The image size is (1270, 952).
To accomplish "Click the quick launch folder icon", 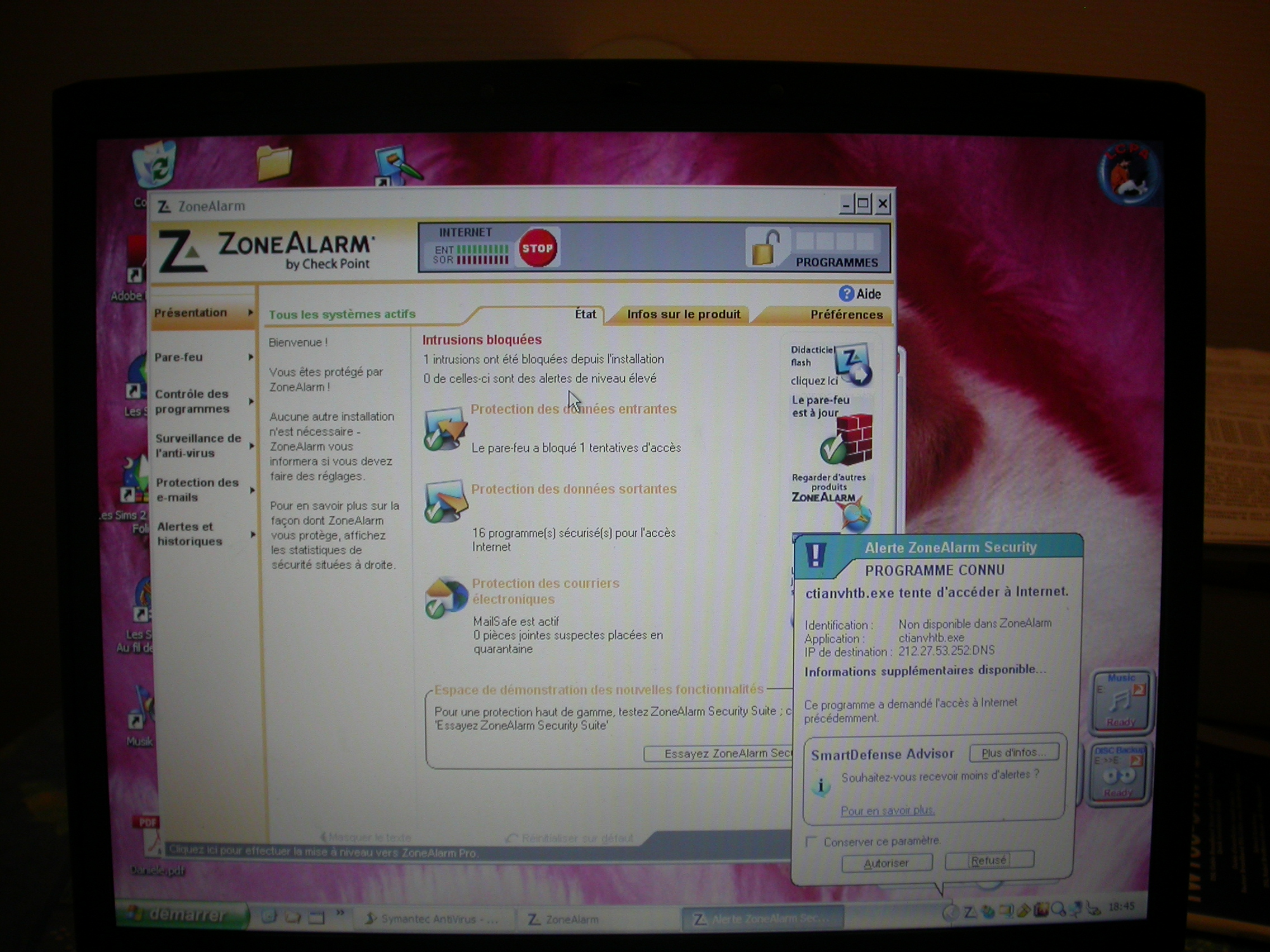I will coord(293,917).
